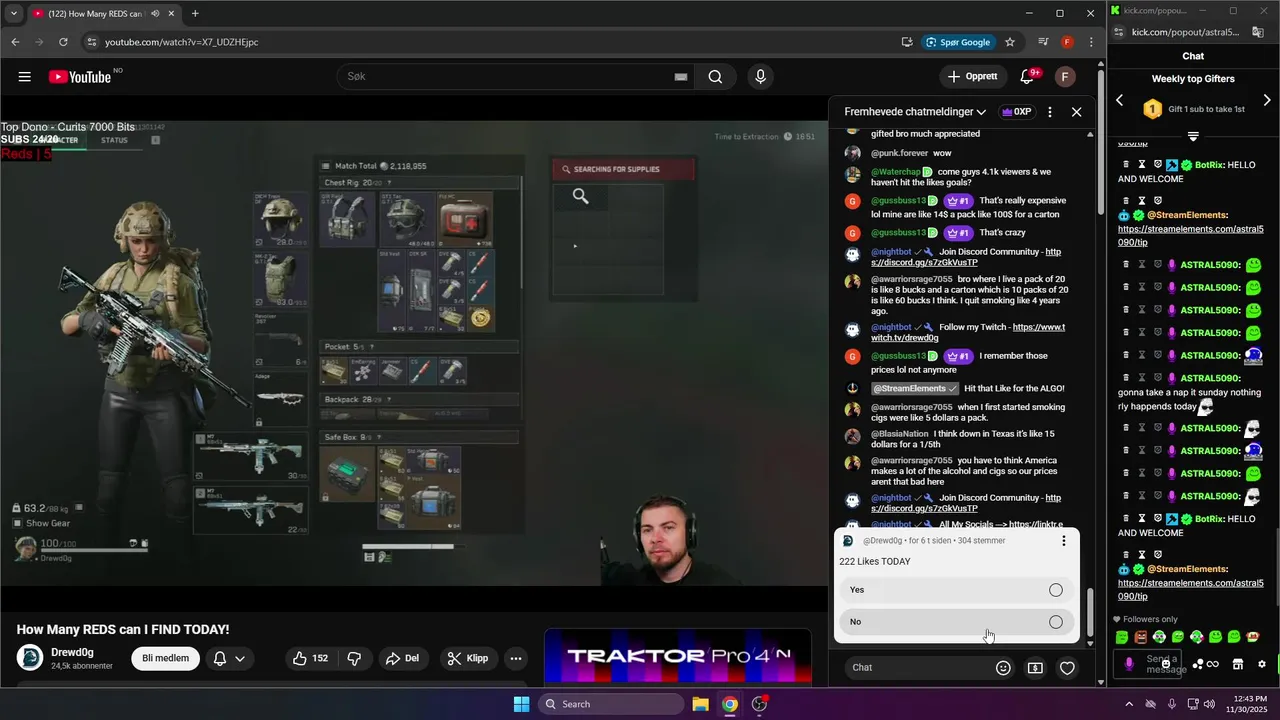This screenshot has height=720, width=1280.
Task: Create a clip with Klipp button
Action: (468, 658)
